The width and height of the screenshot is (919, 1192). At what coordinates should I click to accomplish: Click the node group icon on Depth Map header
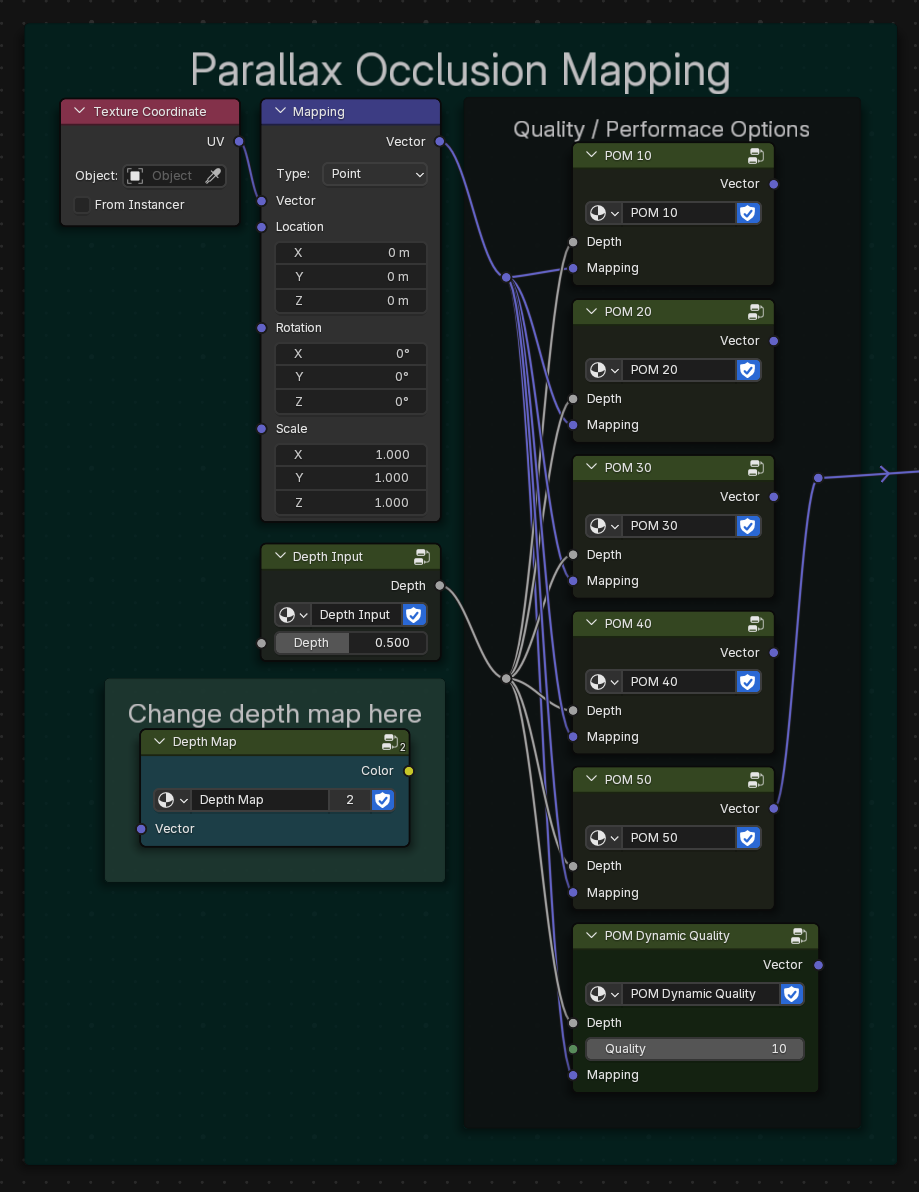tap(388, 741)
